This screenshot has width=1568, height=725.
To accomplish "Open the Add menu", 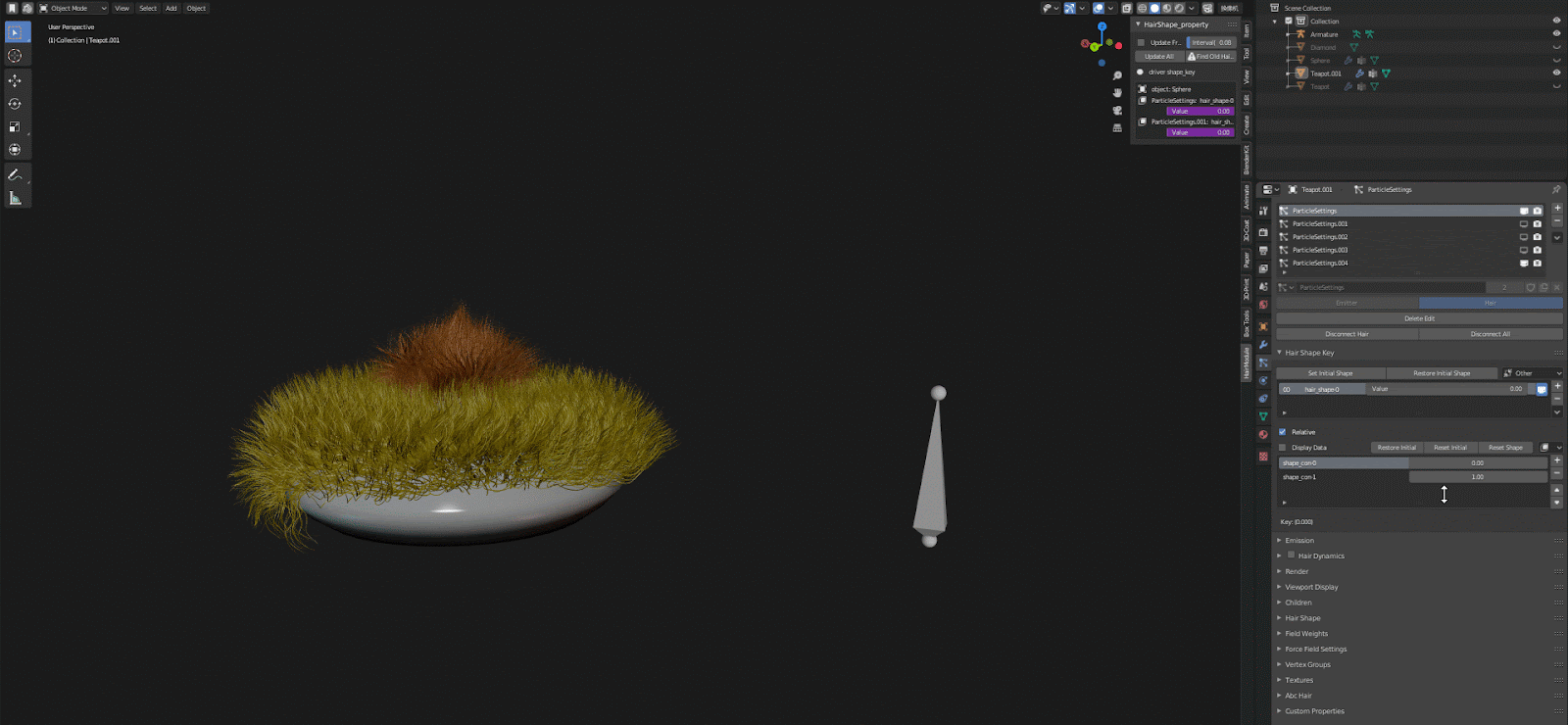I will pos(171,8).
